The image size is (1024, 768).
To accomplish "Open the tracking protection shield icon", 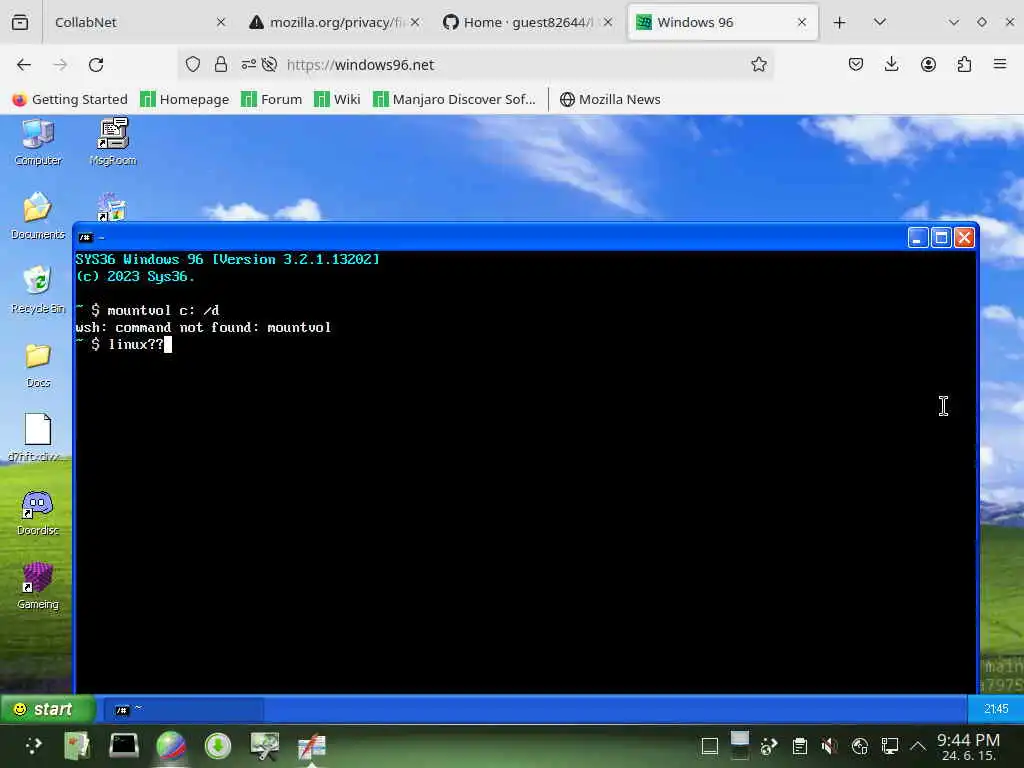I will click(x=193, y=65).
